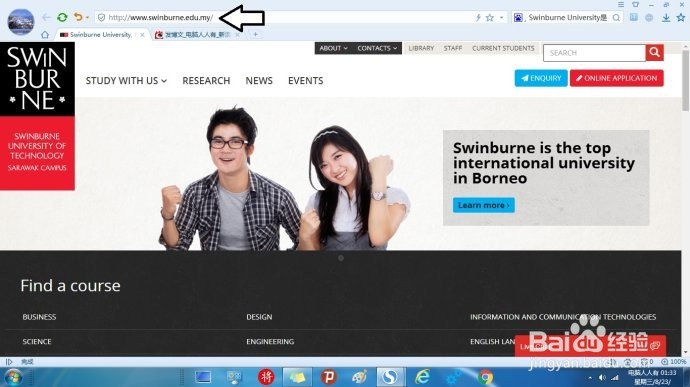Open the orange P application on taskbar
Screen dimensions: 690x387
click(x=328, y=377)
